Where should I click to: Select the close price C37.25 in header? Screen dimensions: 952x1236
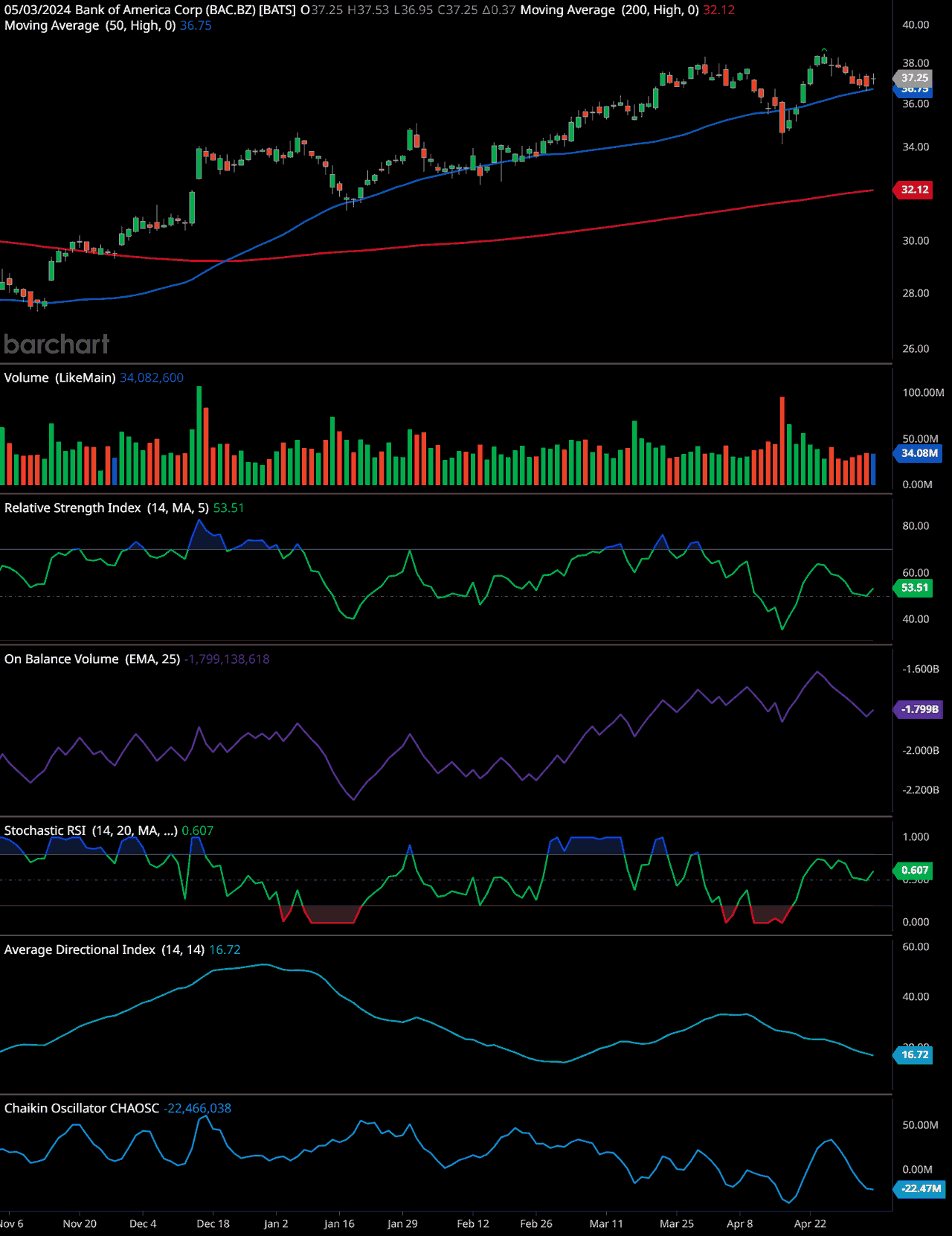coord(457,10)
